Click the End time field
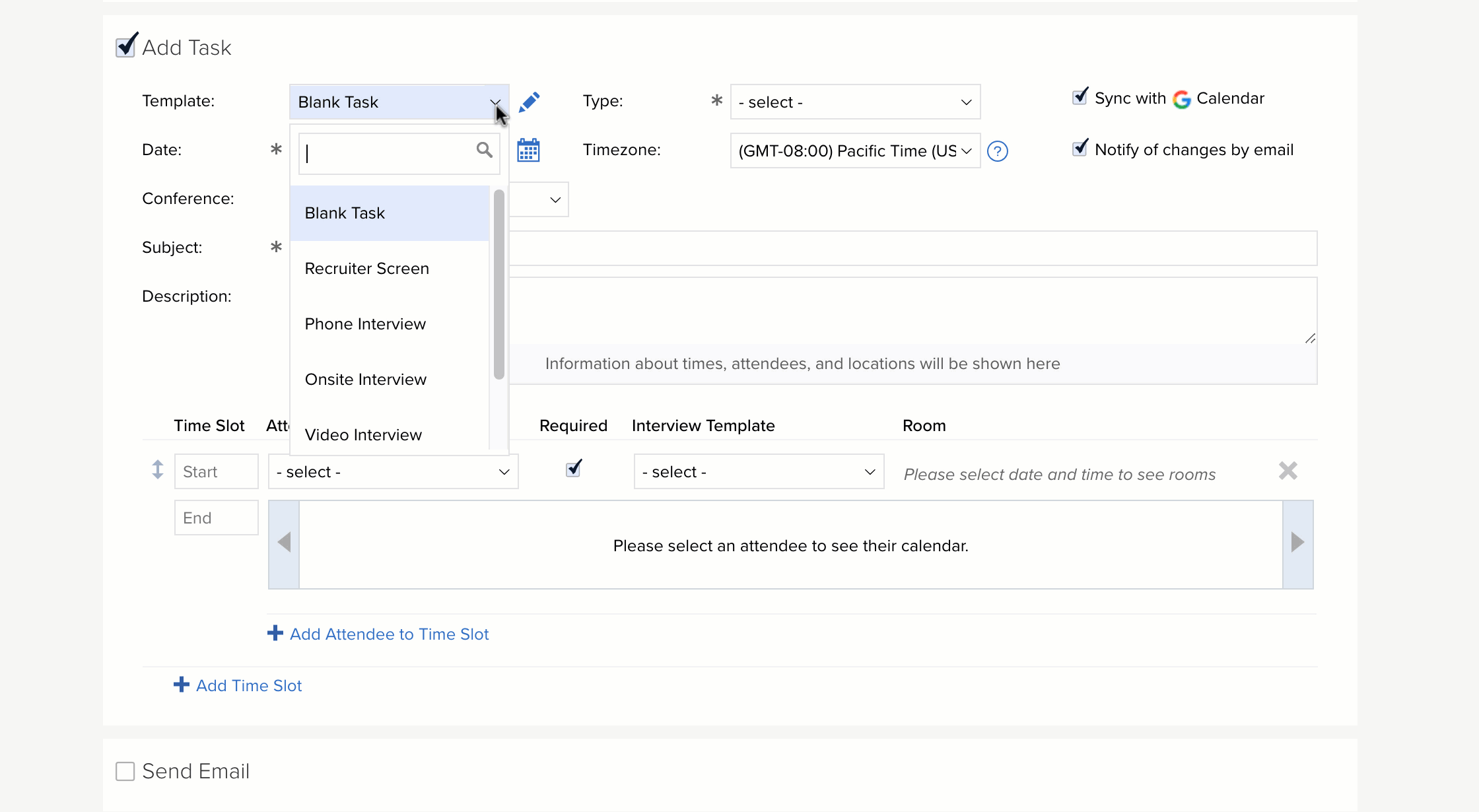This screenshot has height=812, width=1479. (217, 518)
